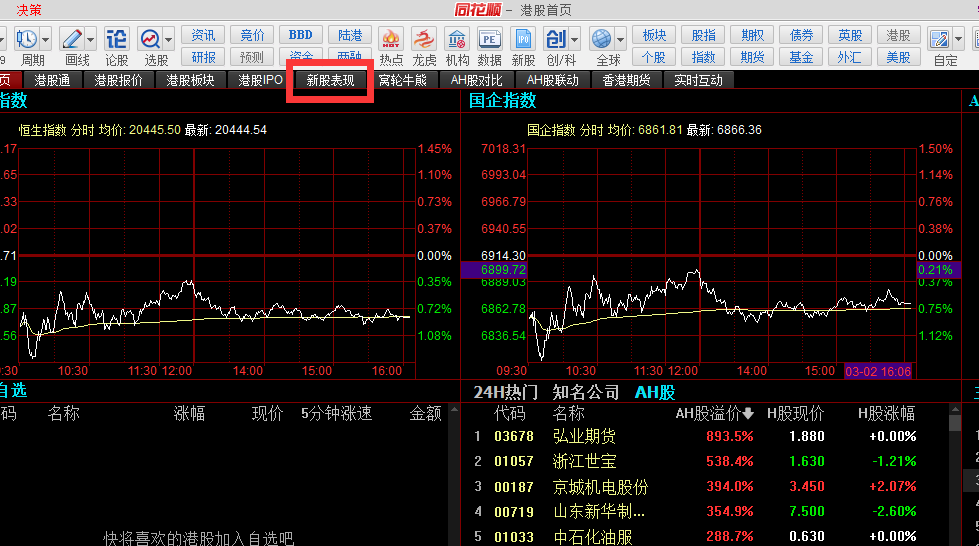Open the 全球 global markets globe icon

[x=602, y=39]
